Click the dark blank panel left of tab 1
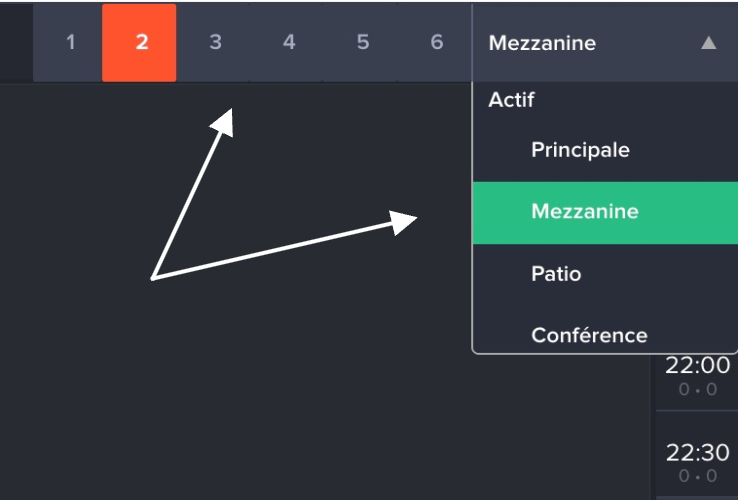The width and height of the screenshot is (738, 500). click(16, 43)
